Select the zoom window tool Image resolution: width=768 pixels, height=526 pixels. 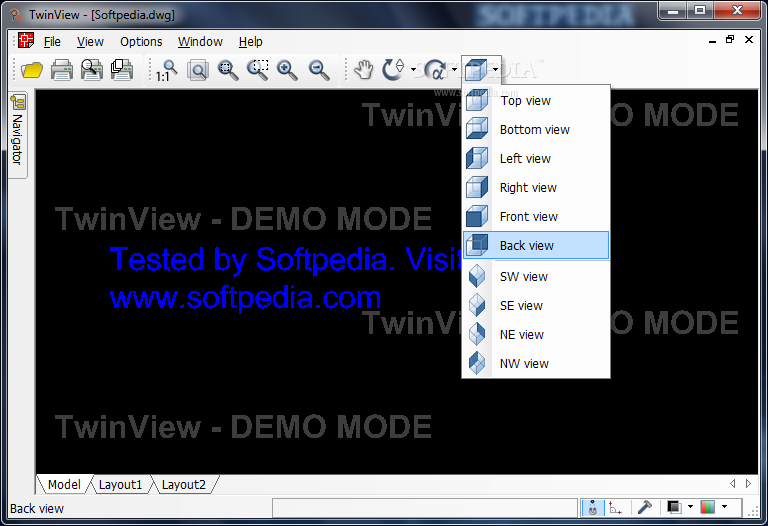click(228, 71)
